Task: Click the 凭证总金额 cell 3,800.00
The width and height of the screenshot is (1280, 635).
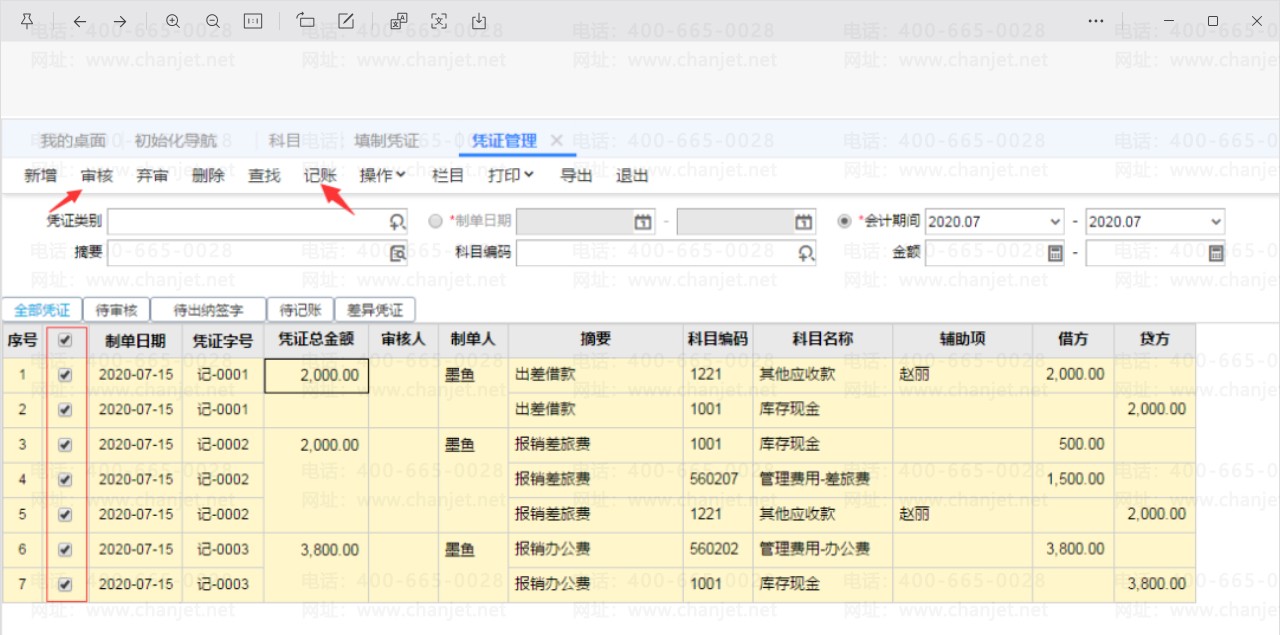Action: click(316, 550)
